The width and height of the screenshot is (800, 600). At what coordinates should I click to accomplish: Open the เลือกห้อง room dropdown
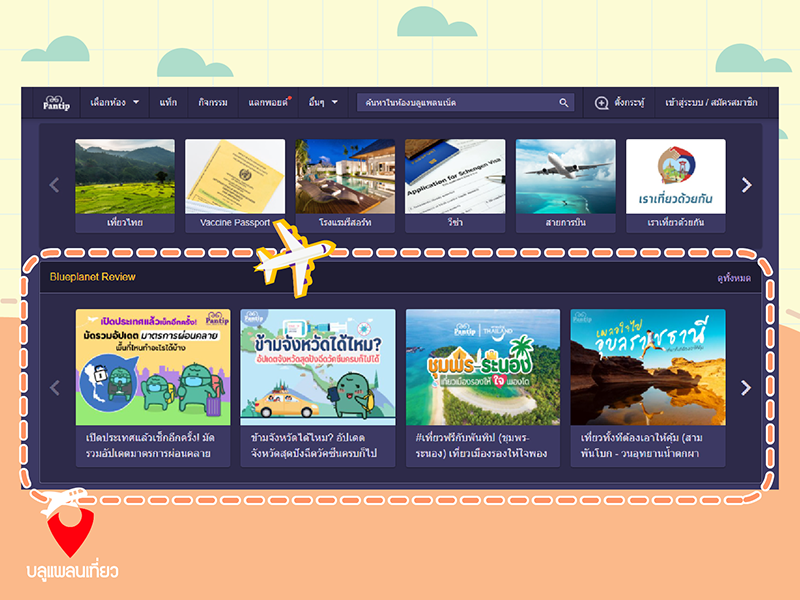114,103
